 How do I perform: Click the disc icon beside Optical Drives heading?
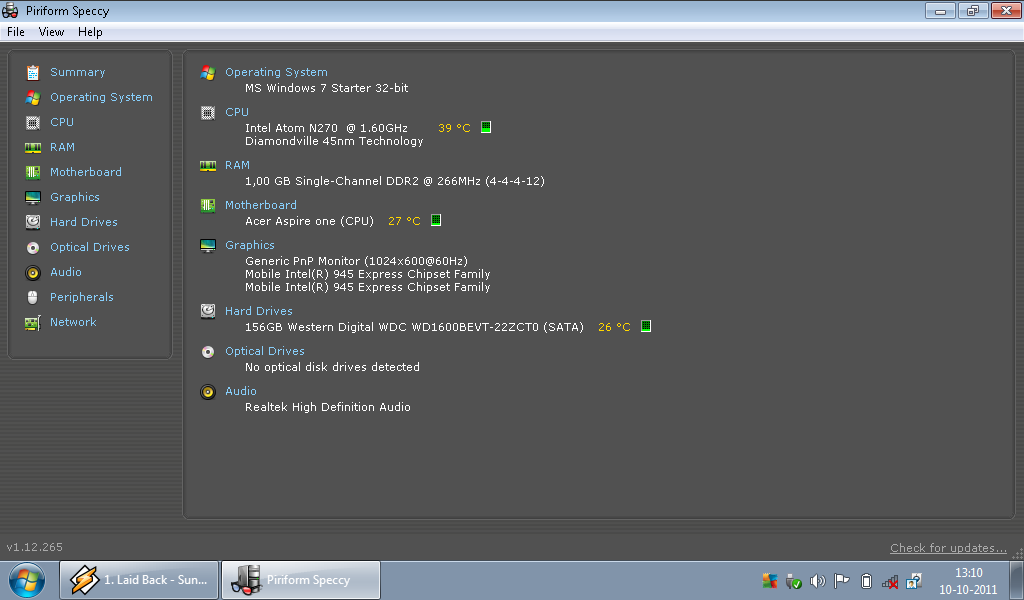[x=208, y=352]
